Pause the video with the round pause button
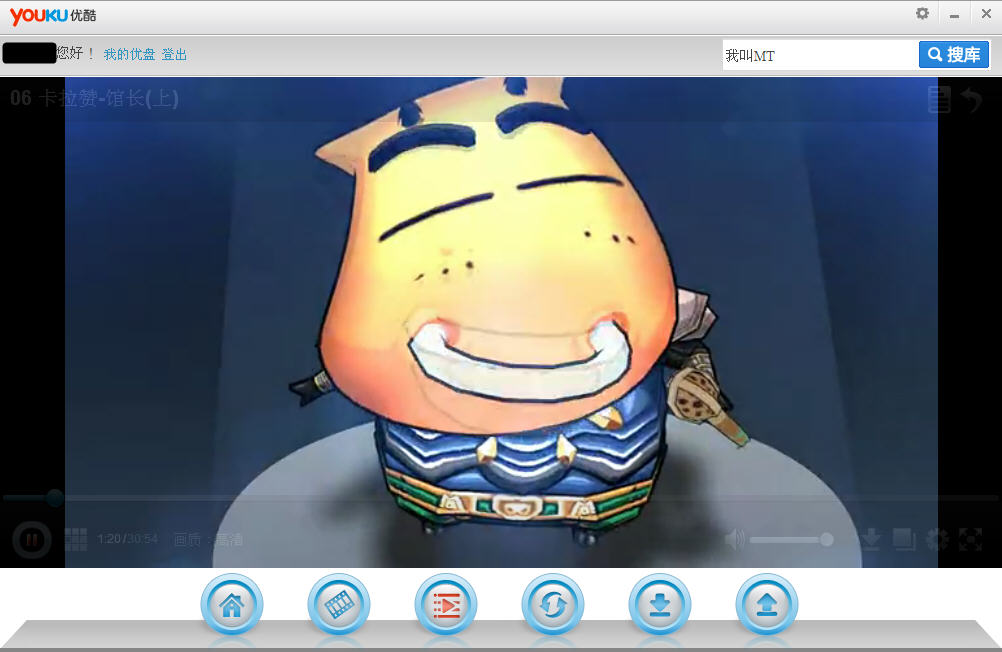The image size is (1002, 652). coord(31,540)
